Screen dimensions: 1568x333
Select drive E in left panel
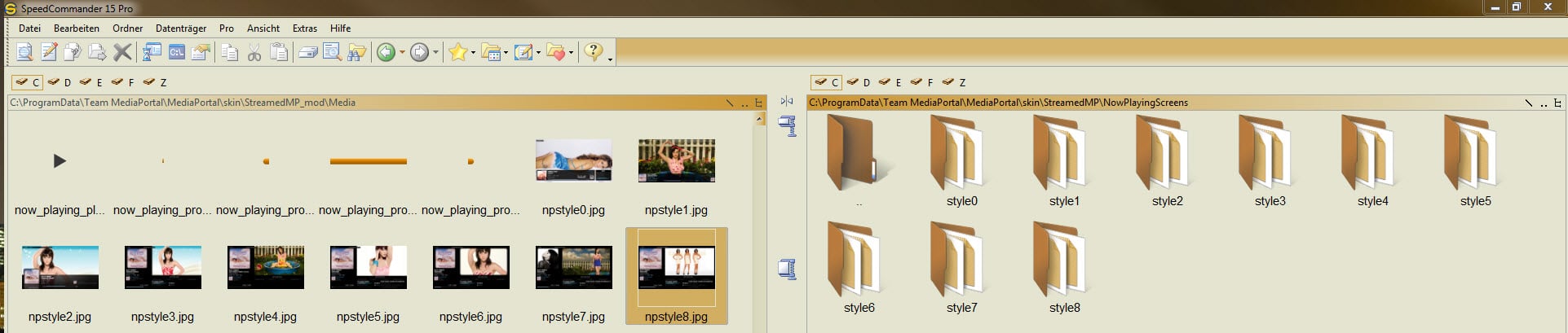[91, 82]
